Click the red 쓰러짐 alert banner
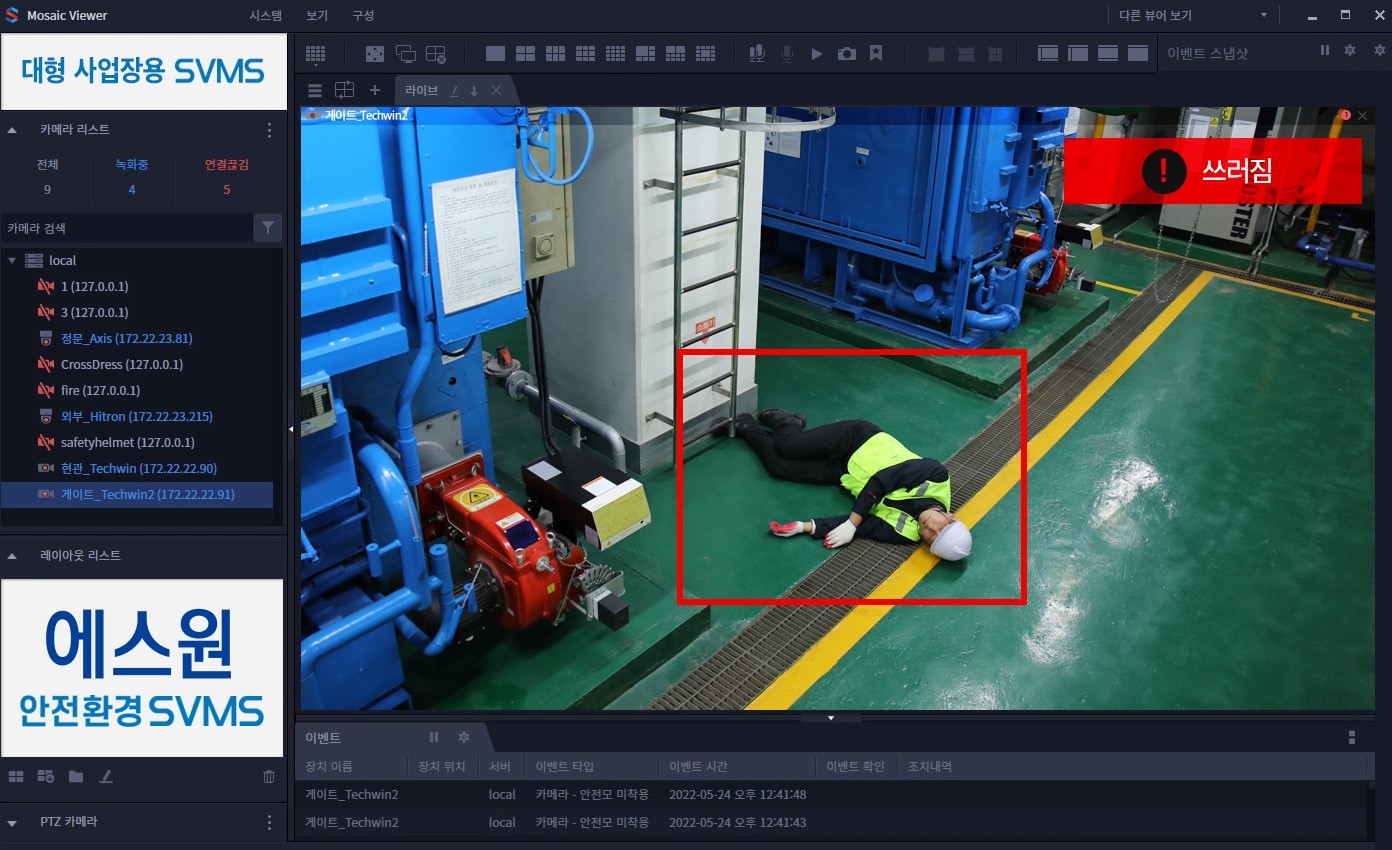 (1212, 171)
